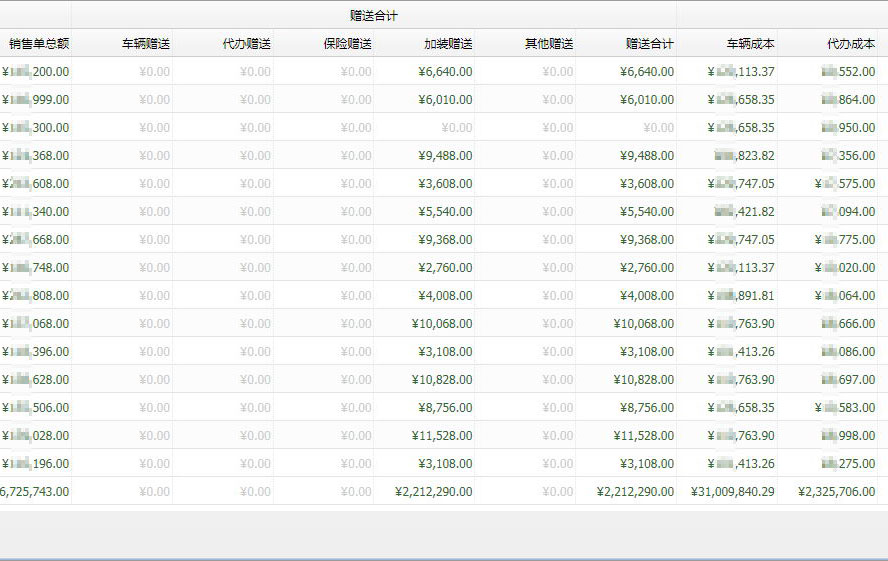Click the top 赠送合计 group header
The height and width of the screenshot is (561, 888).
pos(374,16)
